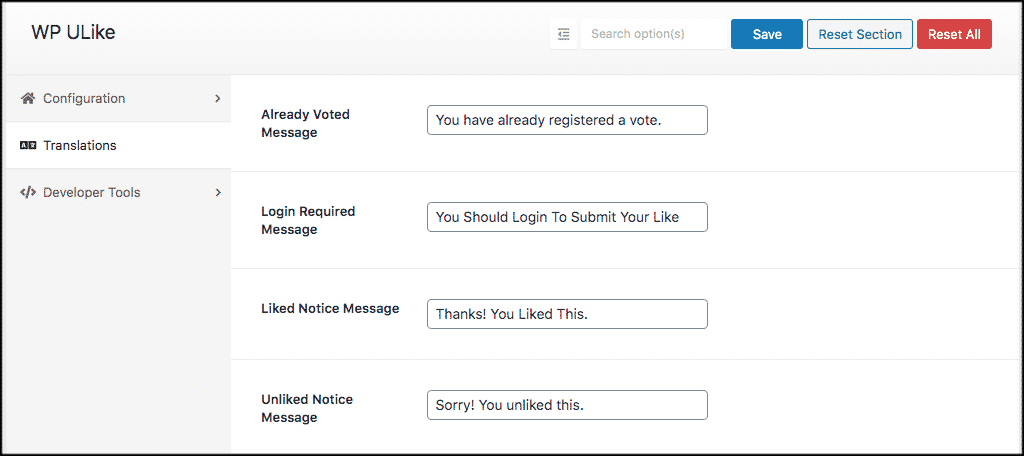Click the Already Voted Message label
Screen dimensions: 1024x456
tap(306, 123)
